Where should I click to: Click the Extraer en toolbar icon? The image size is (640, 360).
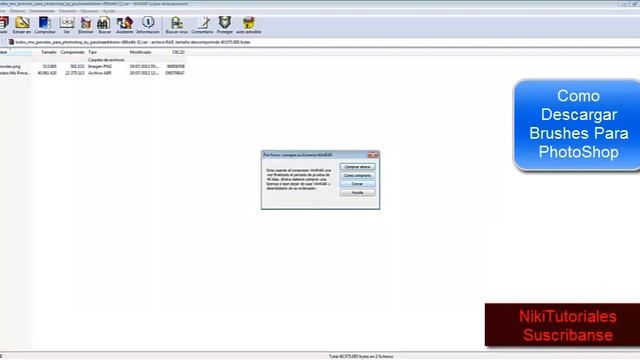tap(22, 25)
